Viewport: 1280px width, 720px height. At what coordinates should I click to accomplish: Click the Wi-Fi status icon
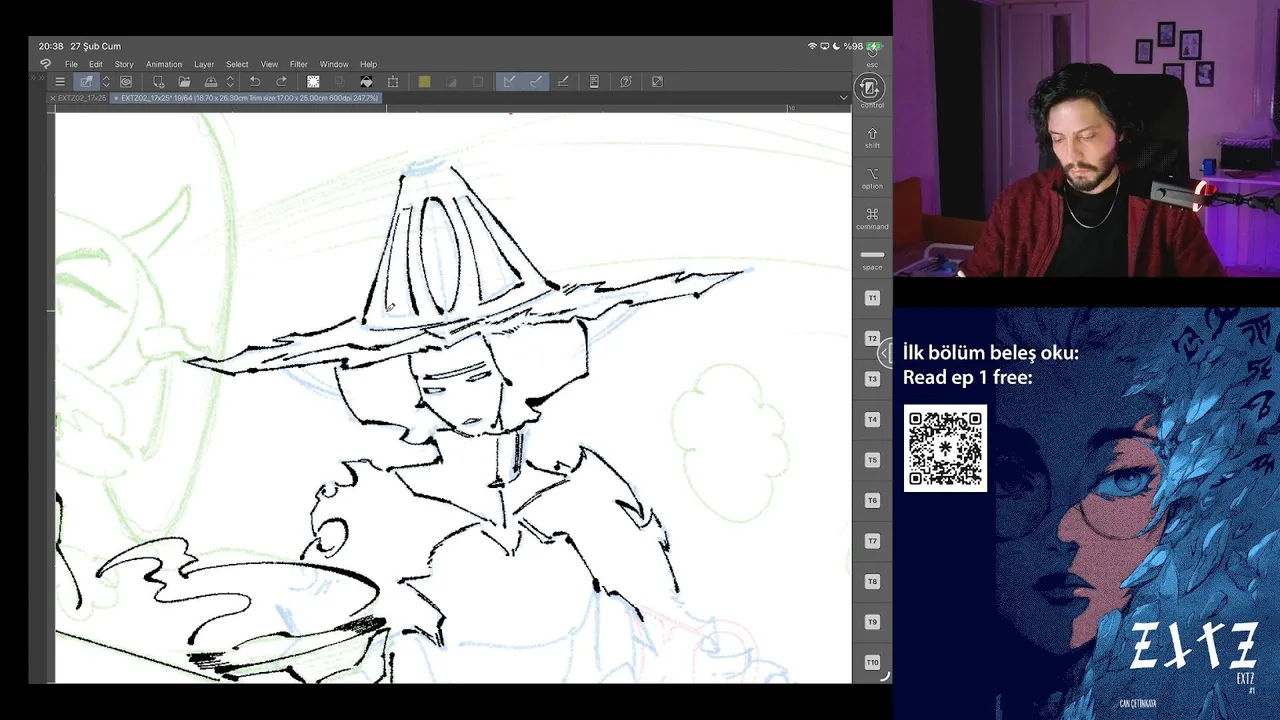pos(812,46)
